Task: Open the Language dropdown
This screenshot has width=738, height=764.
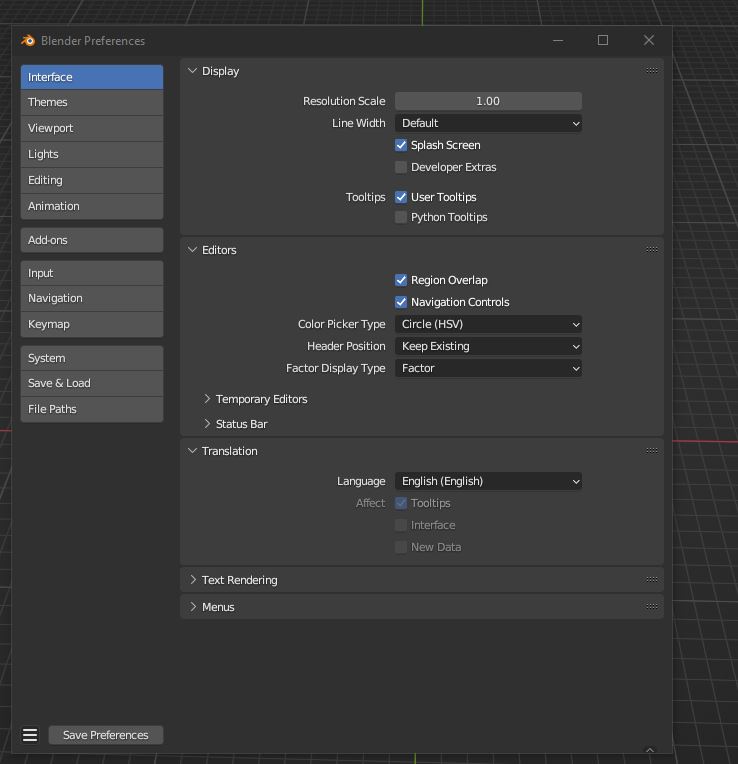Action: (488, 481)
